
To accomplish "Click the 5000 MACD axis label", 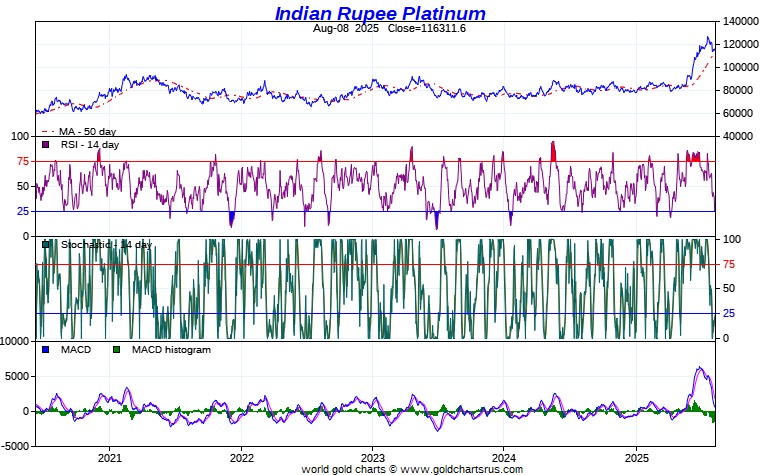I will [17, 377].
